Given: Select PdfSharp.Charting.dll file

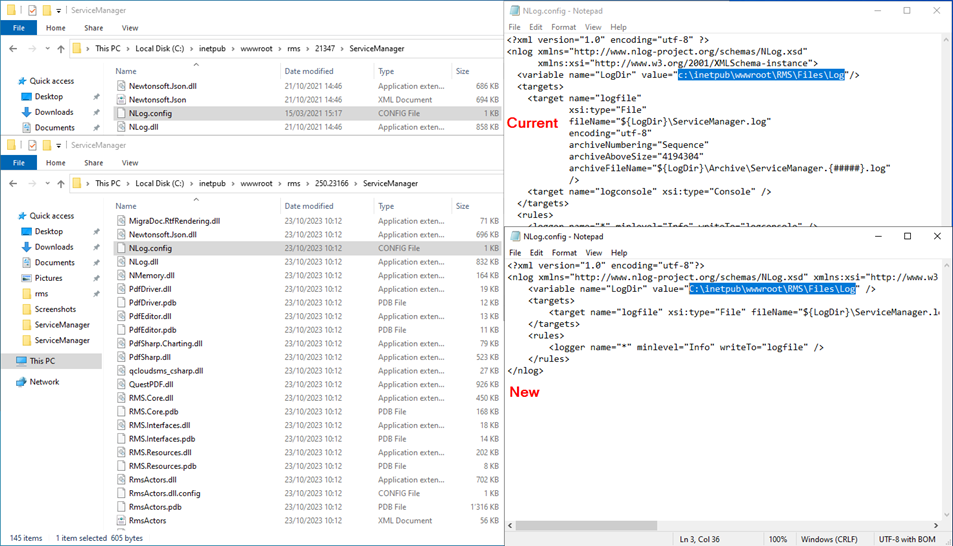Looking at the screenshot, I should coord(307,344).
